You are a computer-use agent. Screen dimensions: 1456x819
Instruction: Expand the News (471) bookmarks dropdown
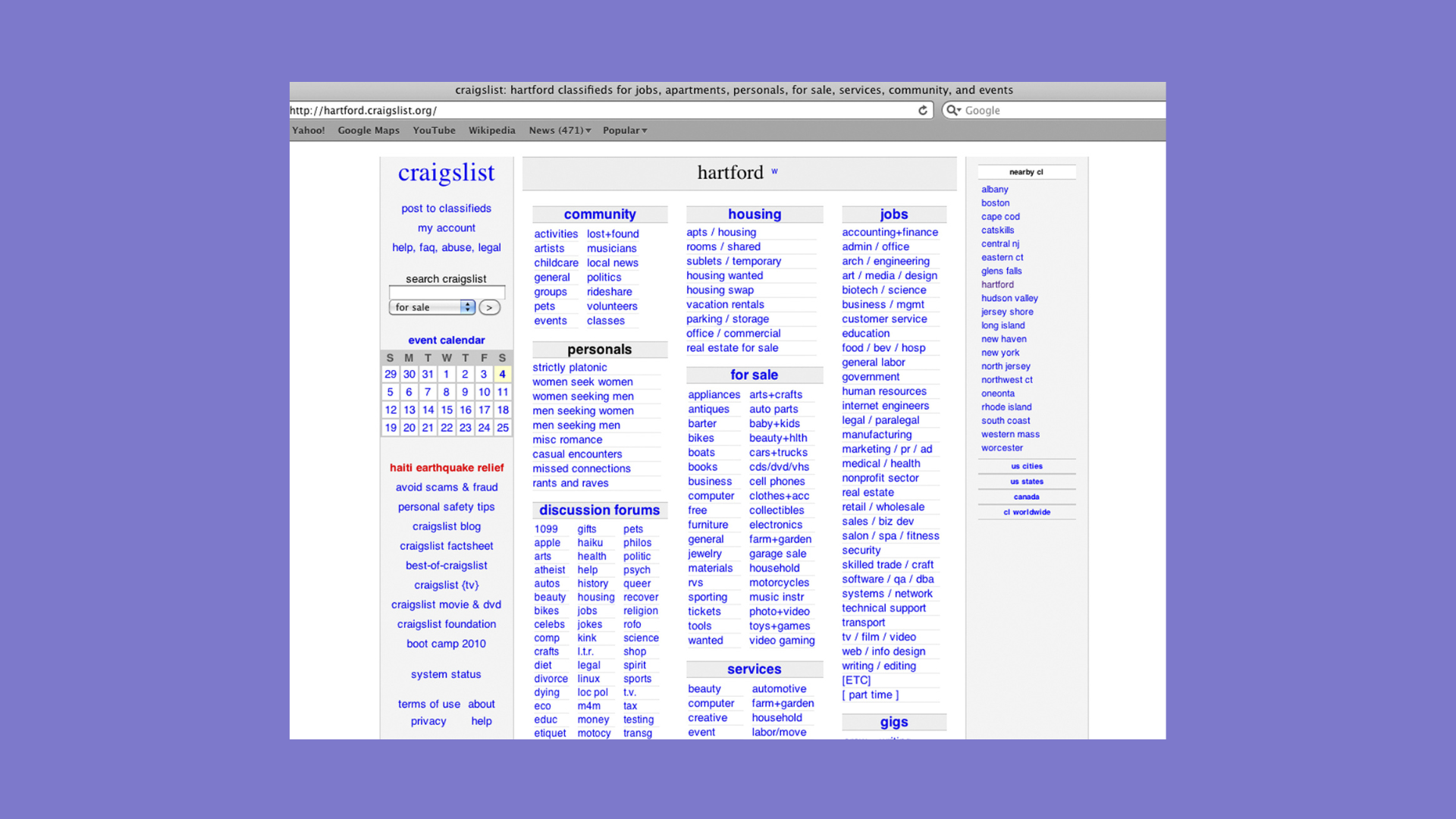558,130
